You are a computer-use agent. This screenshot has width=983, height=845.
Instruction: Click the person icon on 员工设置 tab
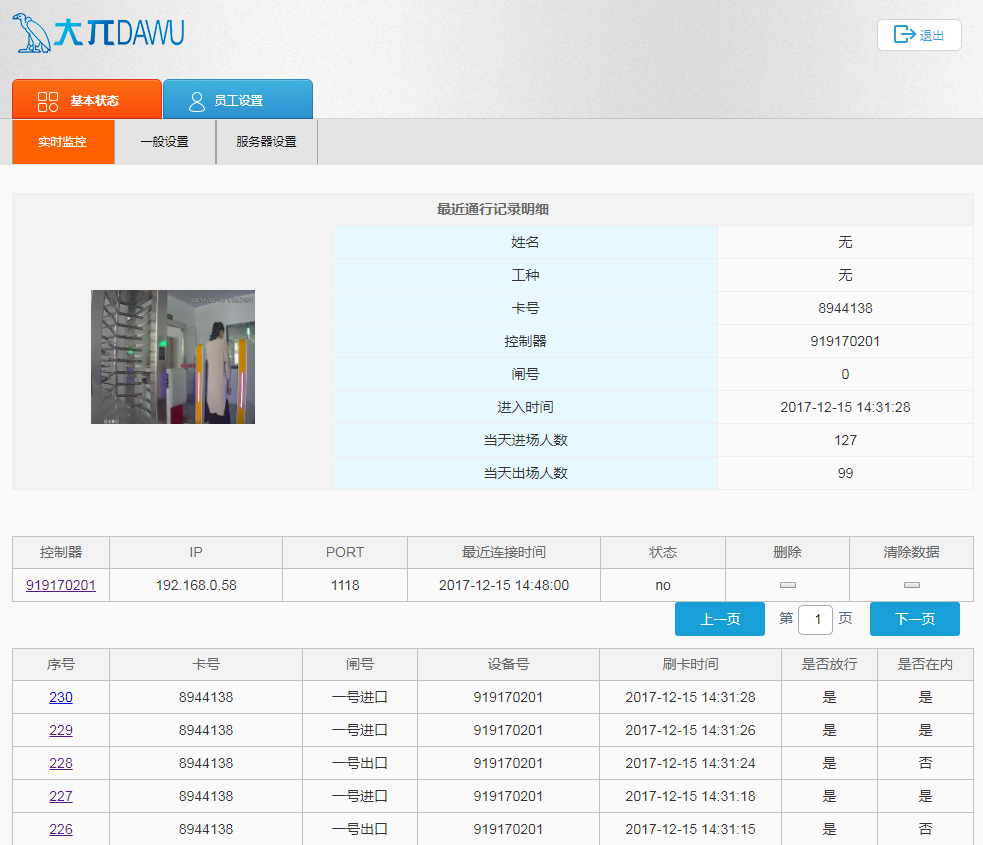tap(197, 101)
